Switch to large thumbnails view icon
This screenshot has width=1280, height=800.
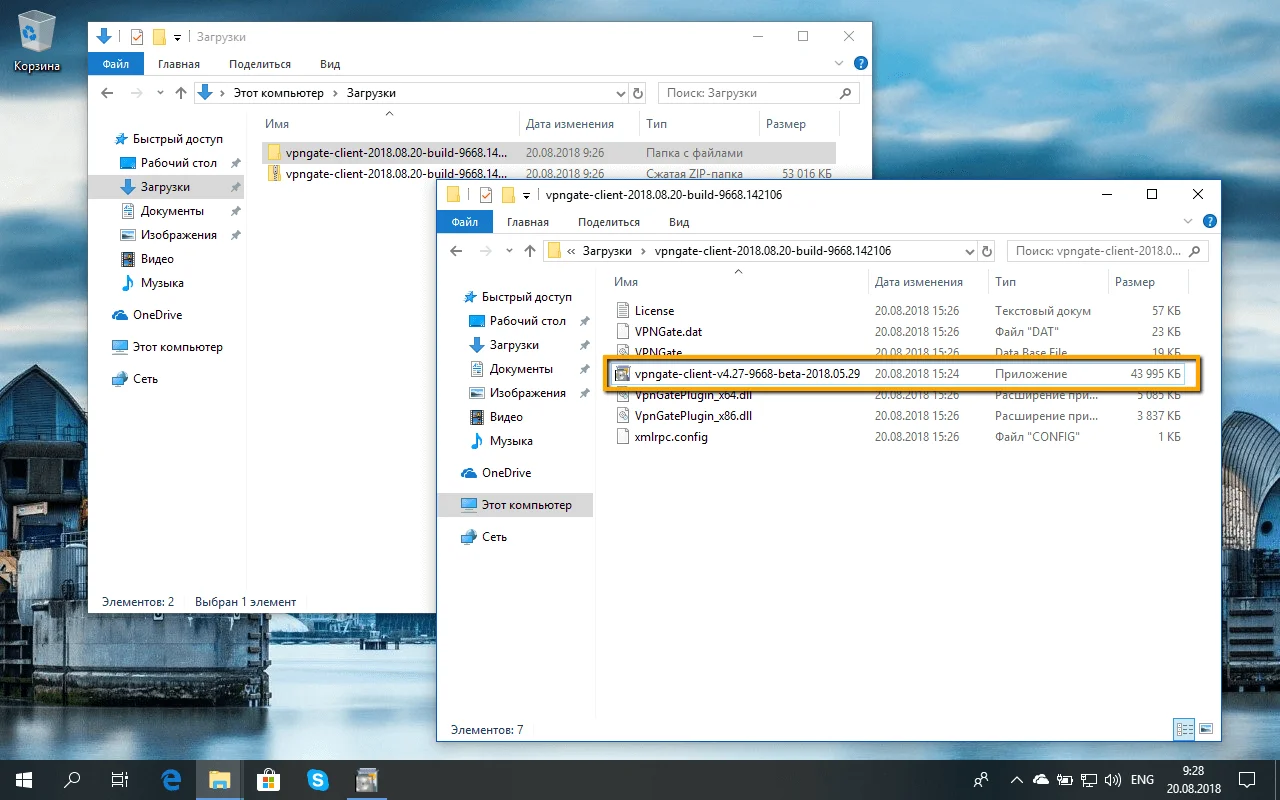point(1205,729)
